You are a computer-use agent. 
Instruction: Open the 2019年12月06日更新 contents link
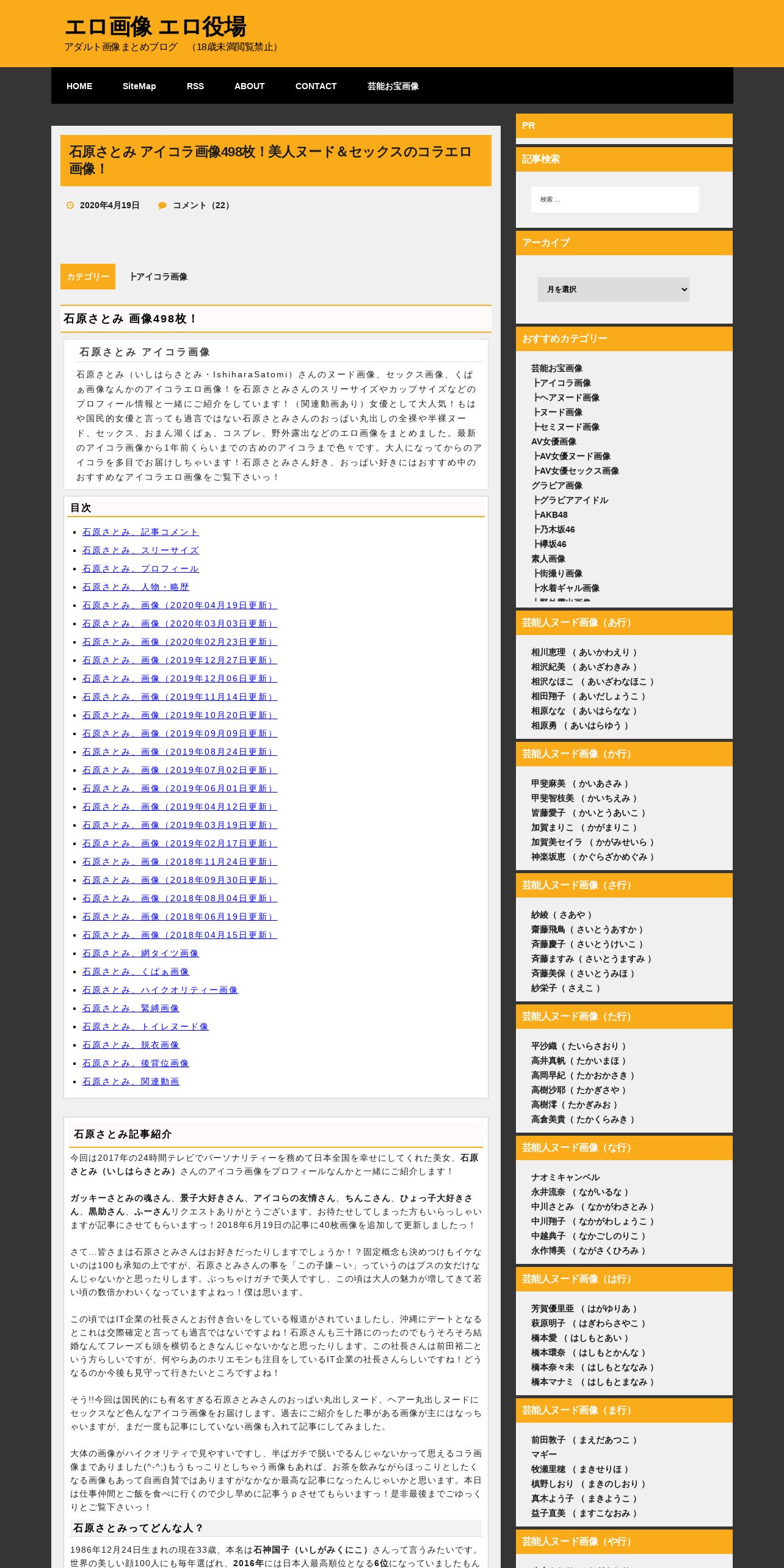(x=180, y=678)
